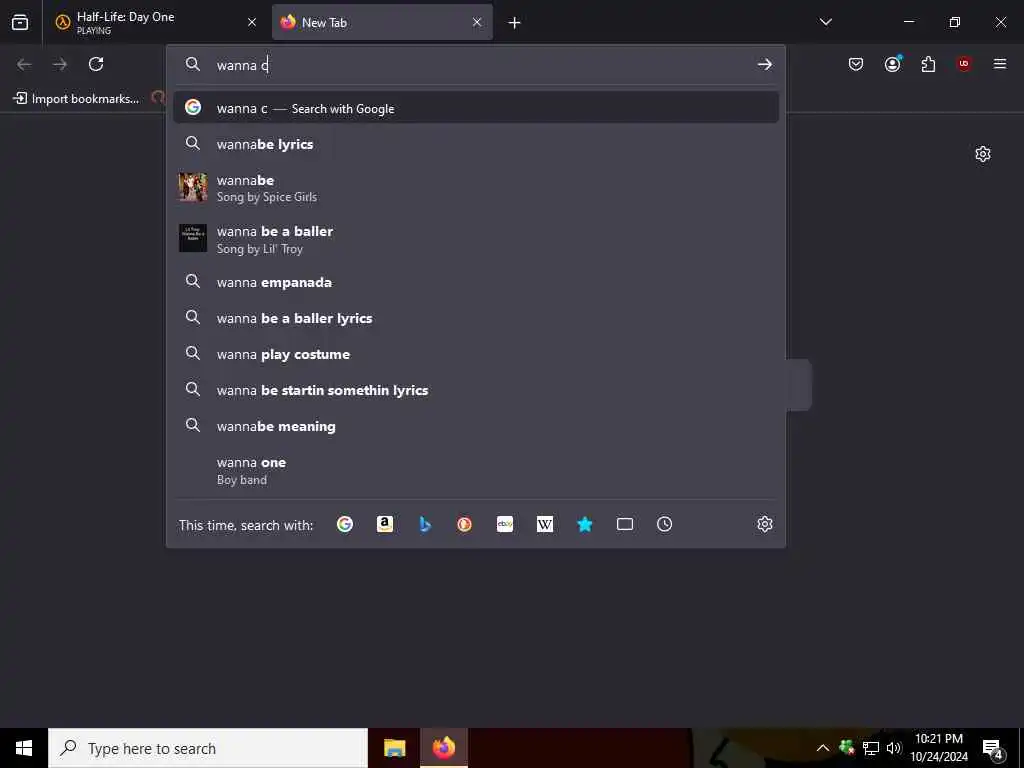The width and height of the screenshot is (1024, 768).
Task: Open a new tab with plus button
Action: click(x=515, y=23)
